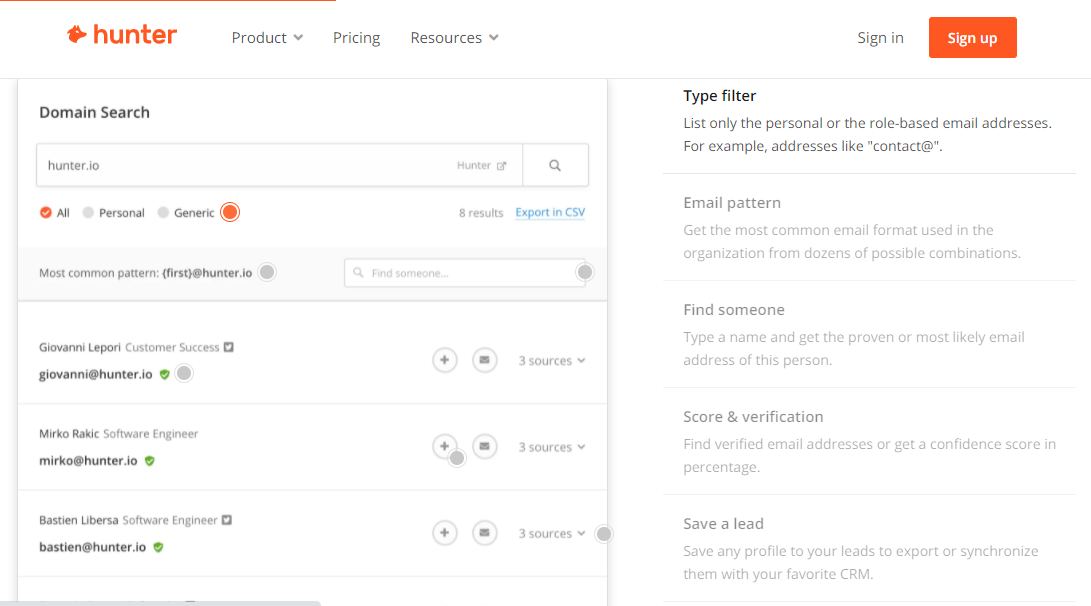Click the Sign up button
Screen dimensions: 1091x606
(973, 38)
